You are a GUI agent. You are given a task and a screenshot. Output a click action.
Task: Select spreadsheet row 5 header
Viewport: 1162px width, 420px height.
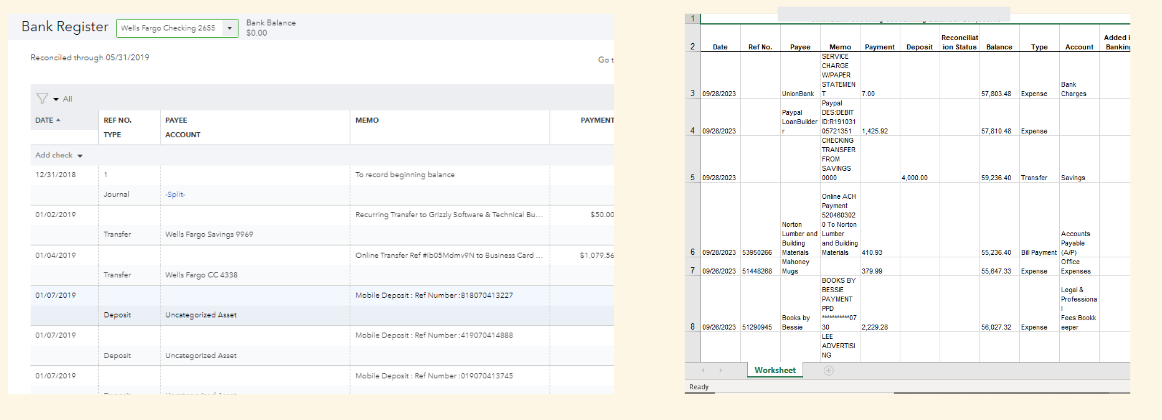[692, 177]
